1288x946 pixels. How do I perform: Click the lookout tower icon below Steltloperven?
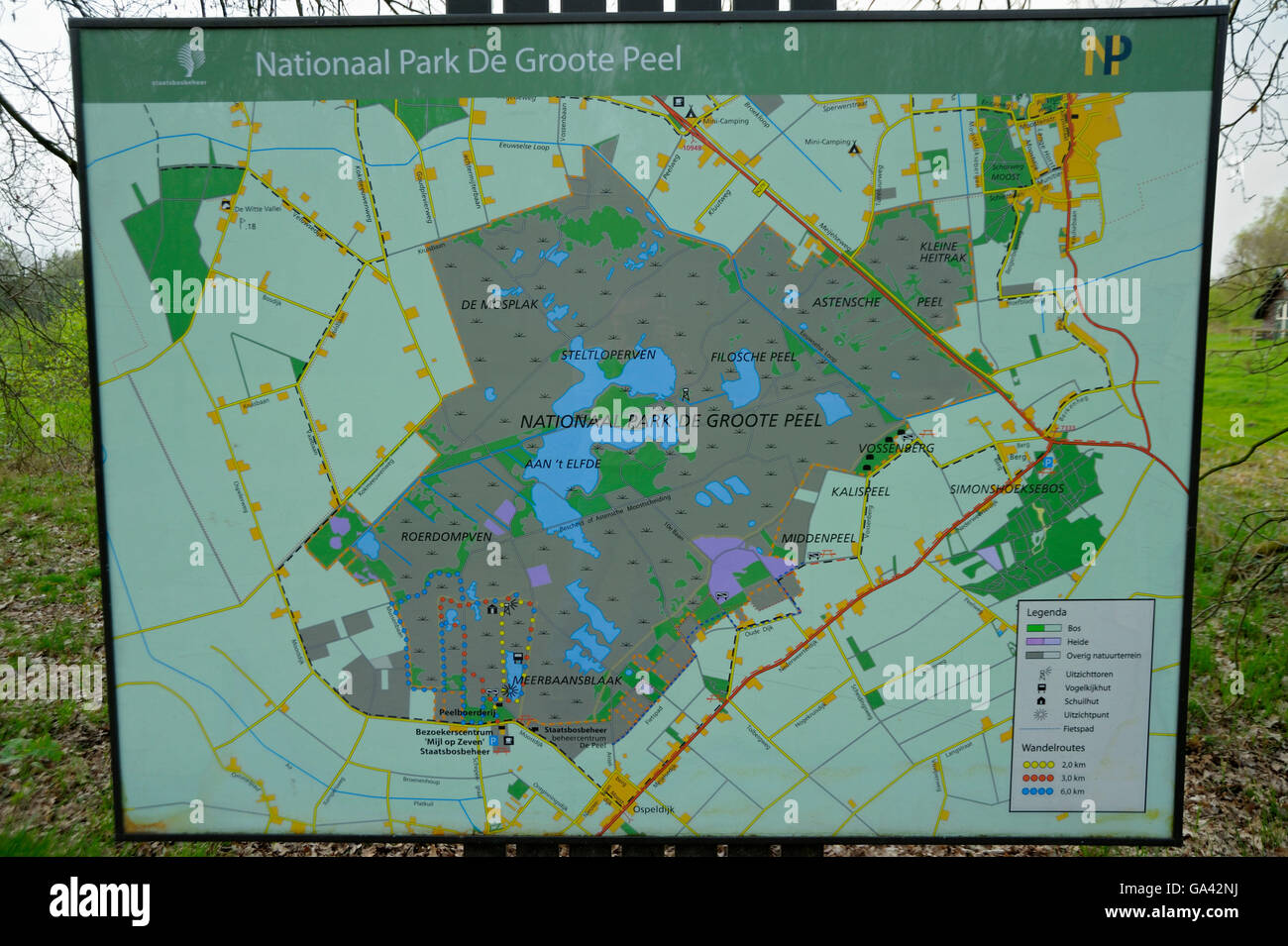(684, 395)
